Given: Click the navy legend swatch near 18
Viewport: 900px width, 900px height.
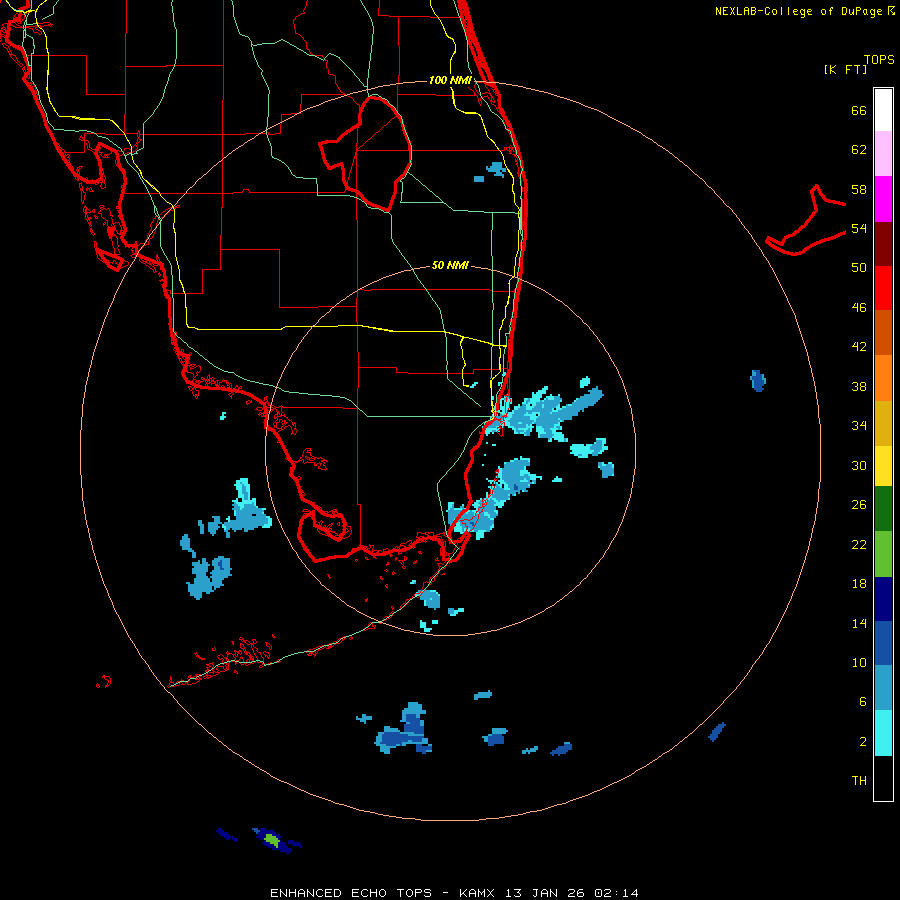Looking at the screenshot, I should [883, 599].
